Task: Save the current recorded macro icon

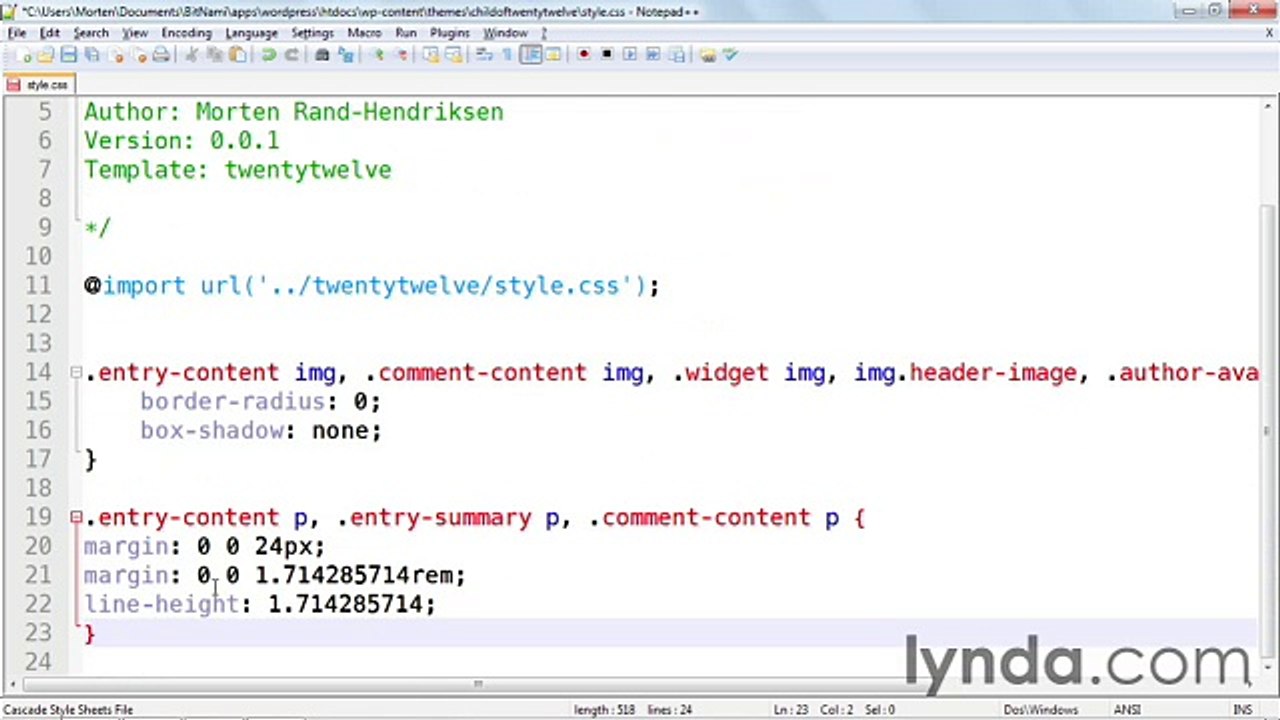Action: pos(677,55)
